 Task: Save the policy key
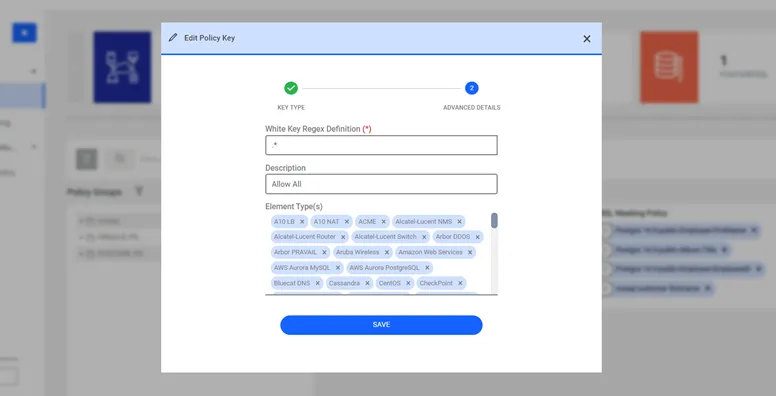click(381, 325)
